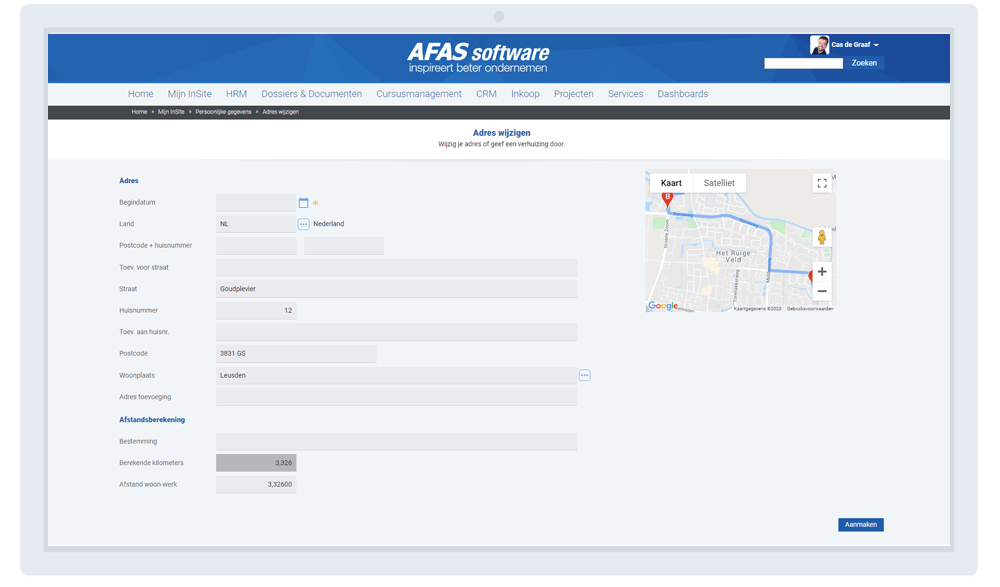The width and height of the screenshot is (1000, 587).
Task: Click the Nederland country name text
Action: click(x=328, y=224)
